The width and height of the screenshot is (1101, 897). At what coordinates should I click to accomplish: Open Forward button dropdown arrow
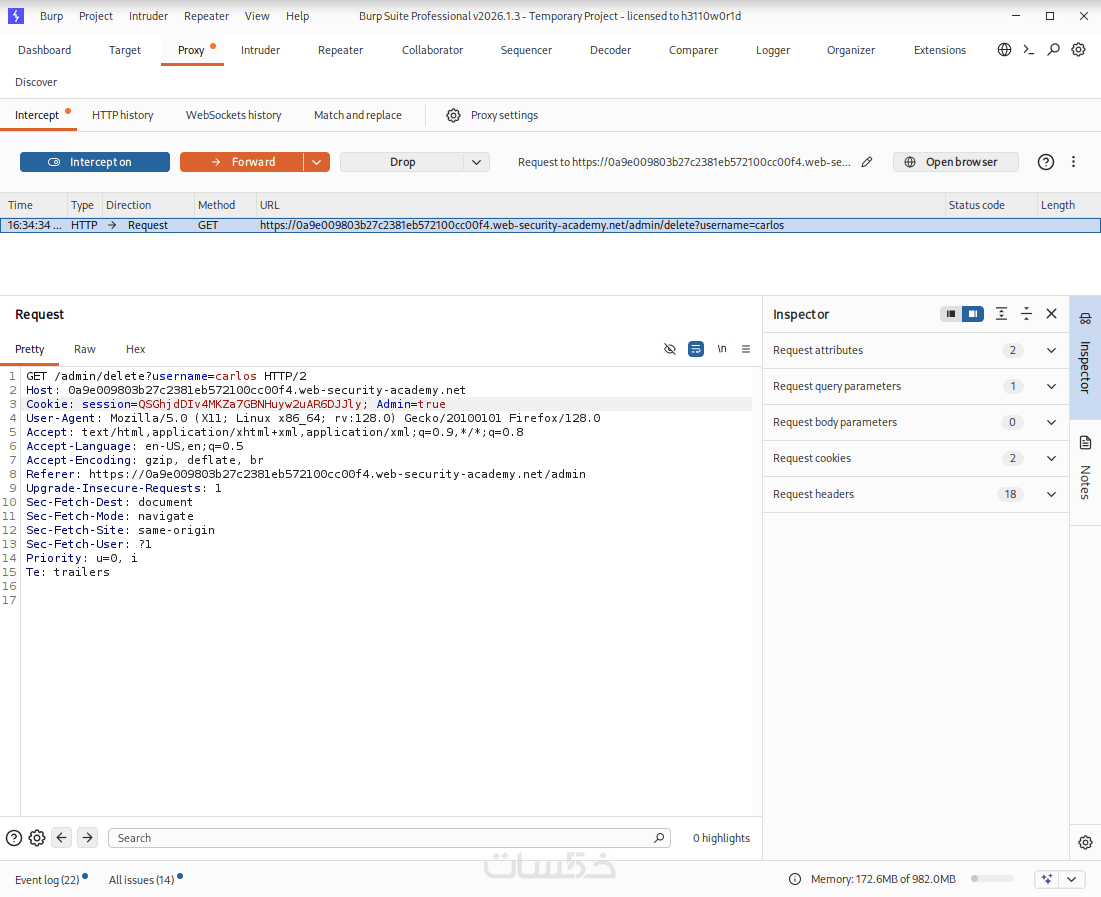pyautogui.click(x=317, y=162)
